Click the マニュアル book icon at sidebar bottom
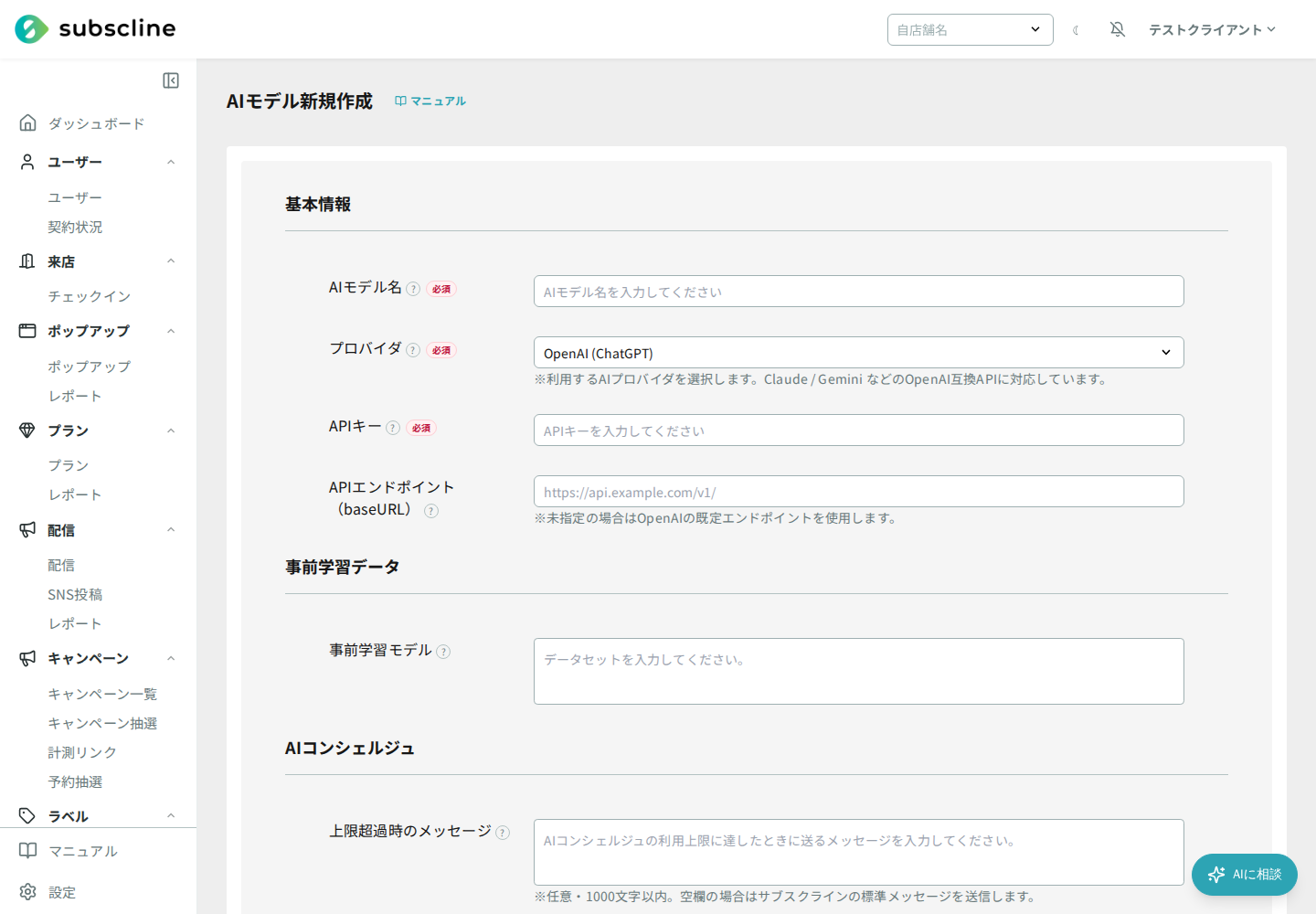Viewport: 1316px width, 914px height. (28, 851)
